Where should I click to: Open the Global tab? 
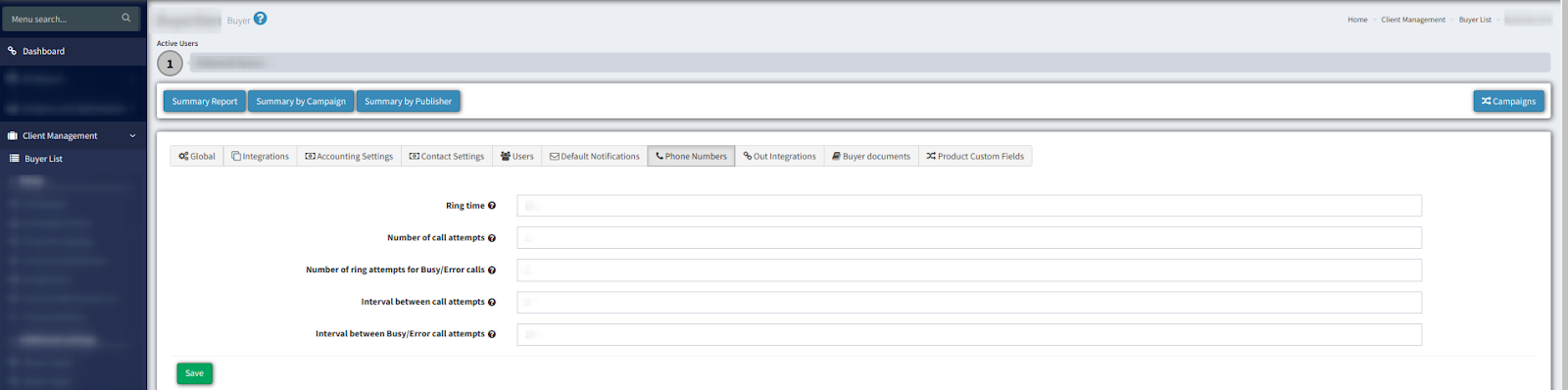pos(197,156)
